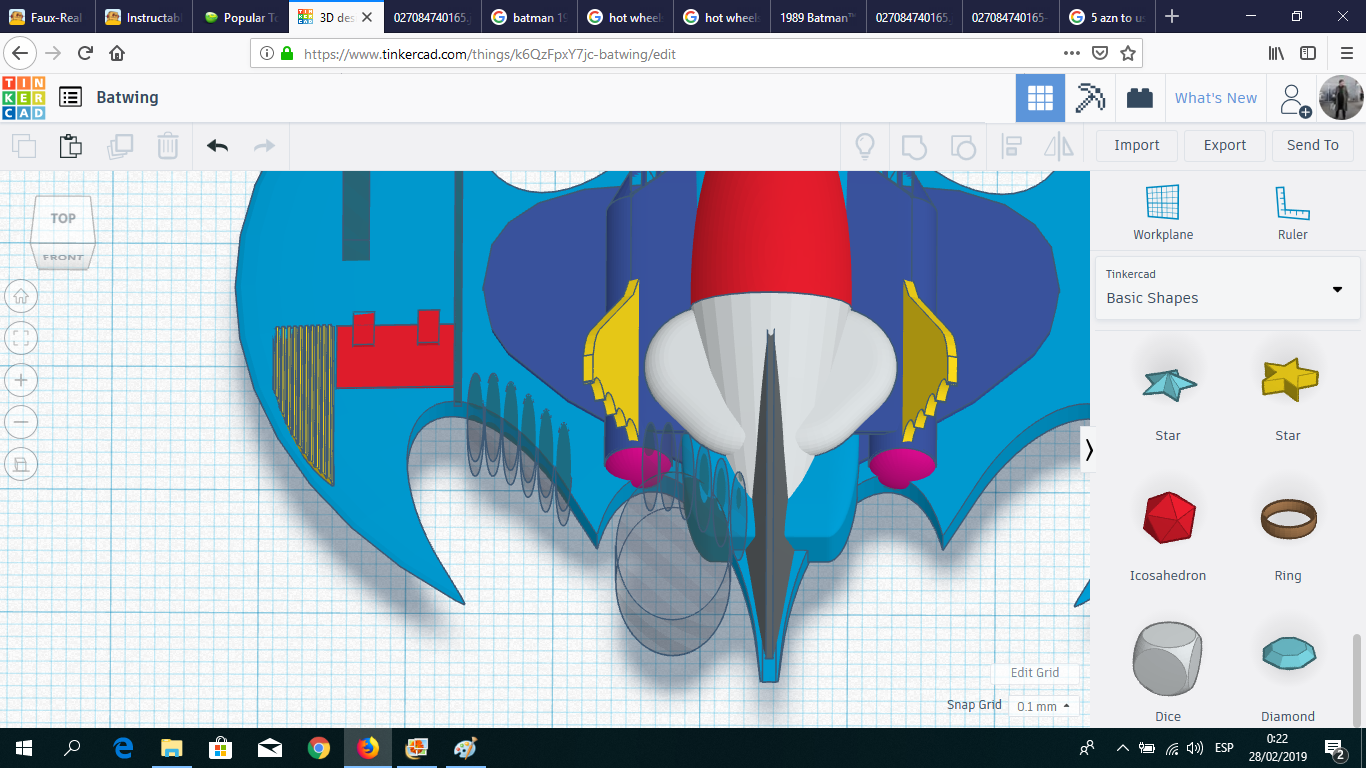Viewport: 1366px width, 768px height.
Task: Invite people to collaborate
Action: (x=1295, y=99)
